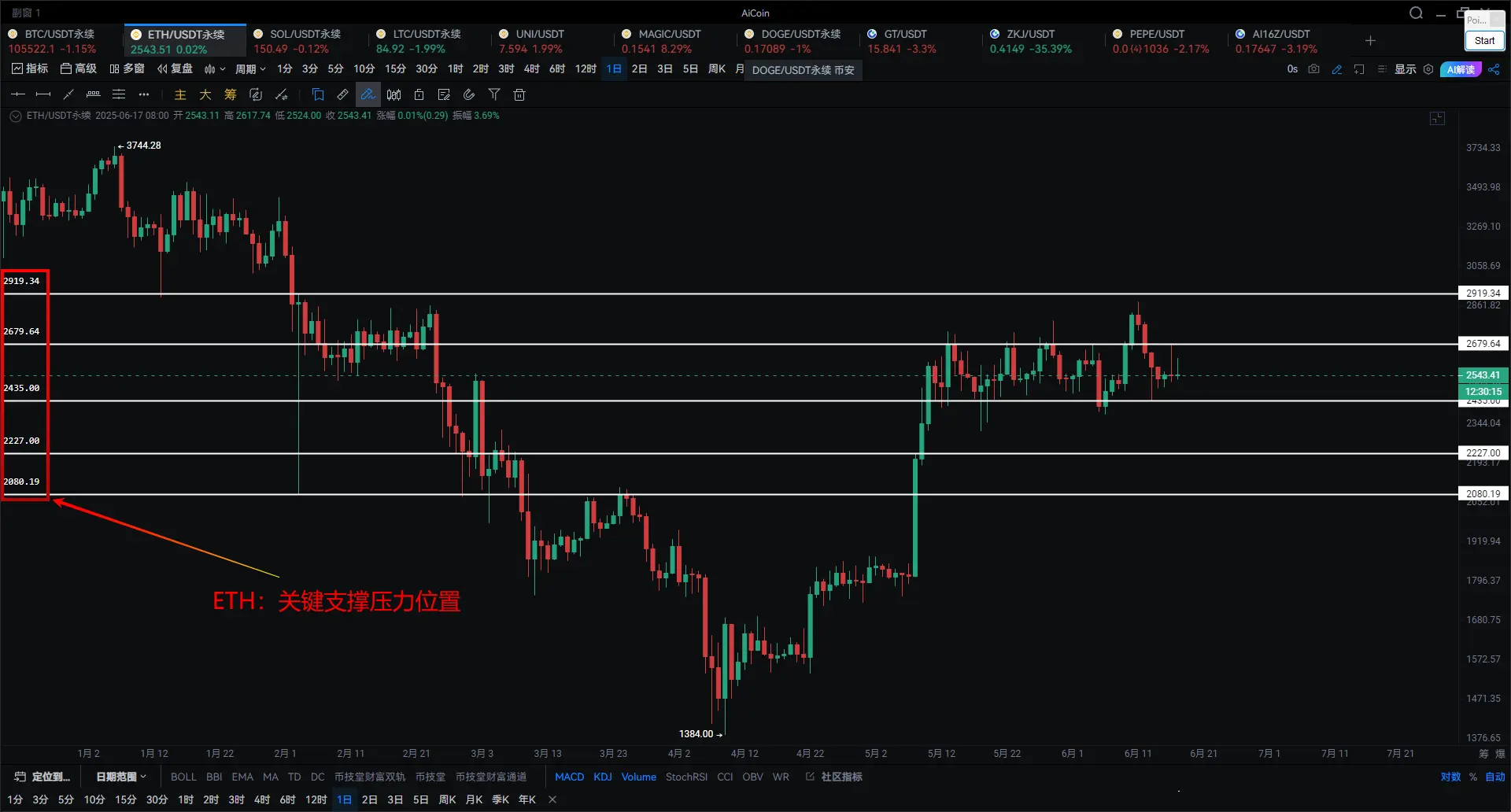Click the bookmark annotation tool icon
1511x812 pixels.
[318, 94]
